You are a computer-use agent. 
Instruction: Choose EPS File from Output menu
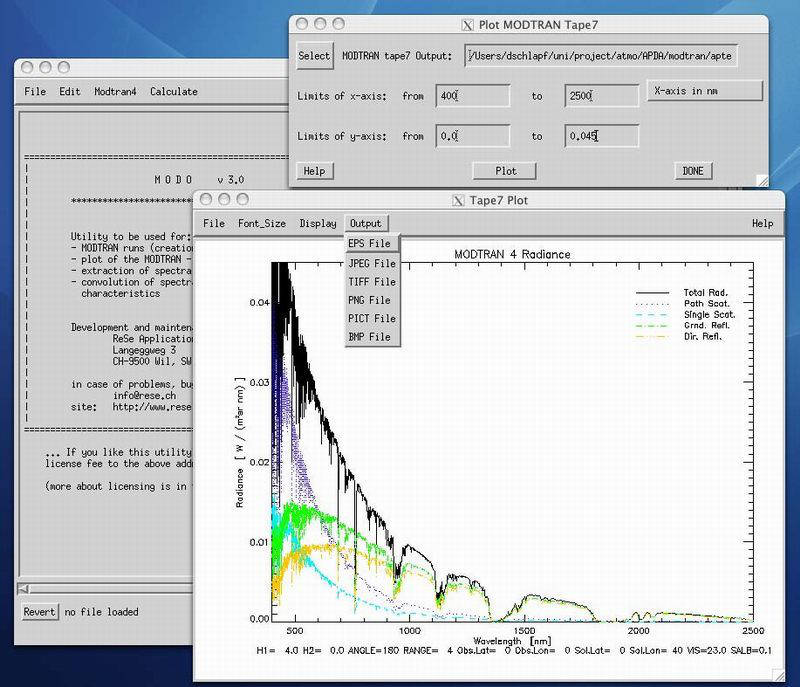pyautogui.click(x=371, y=244)
